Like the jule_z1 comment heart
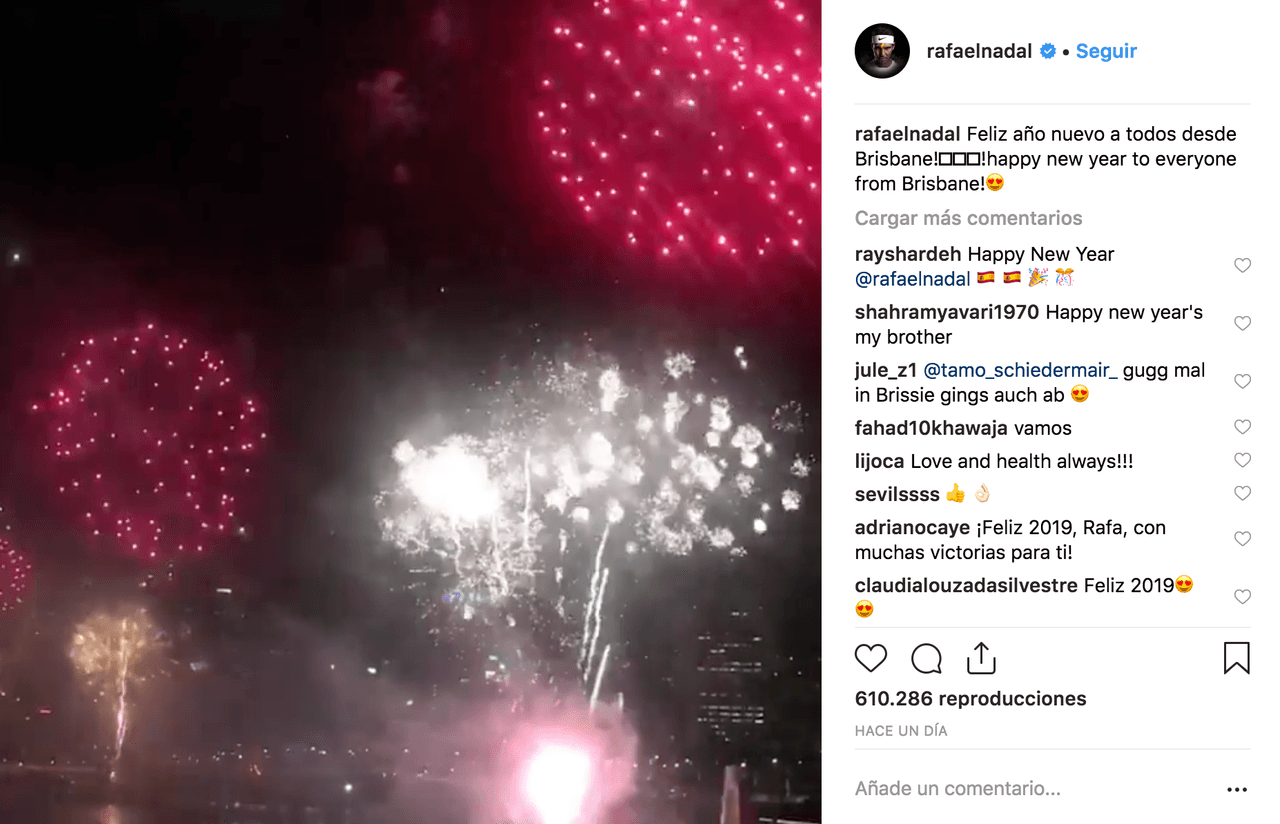The image size is (1280, 824). (1242, 382)
